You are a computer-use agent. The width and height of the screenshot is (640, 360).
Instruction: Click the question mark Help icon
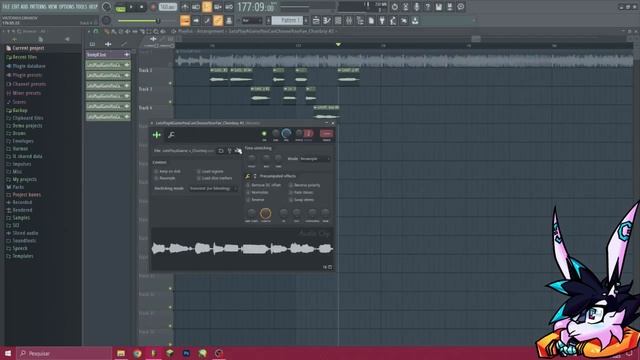pyautogui.click(x=427, y=7)
